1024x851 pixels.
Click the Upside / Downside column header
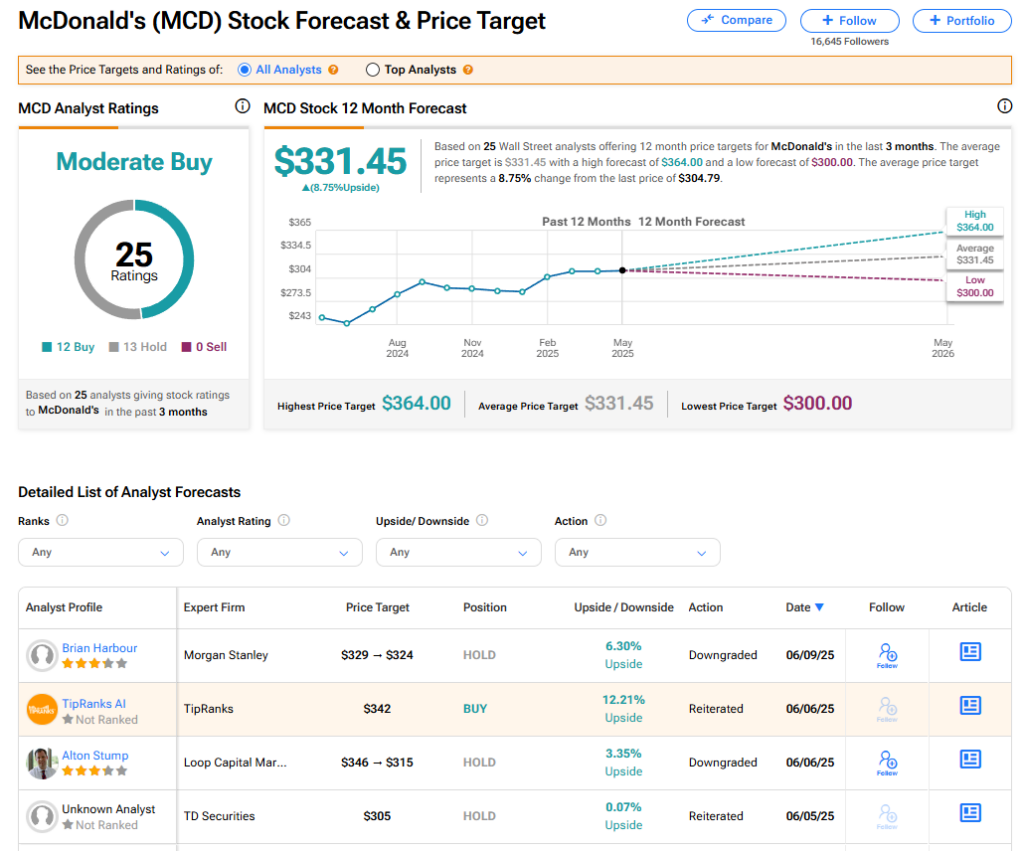[624, 607]
